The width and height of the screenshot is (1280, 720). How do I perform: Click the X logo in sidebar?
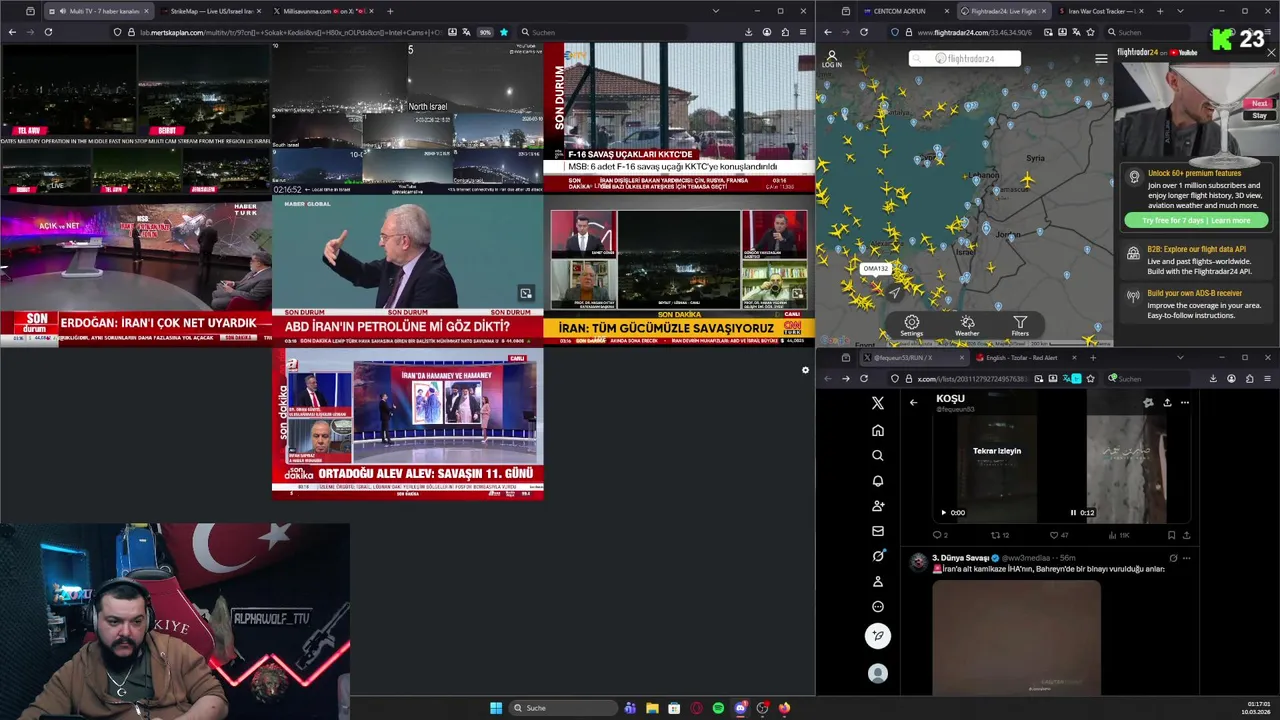coord(878,403)
